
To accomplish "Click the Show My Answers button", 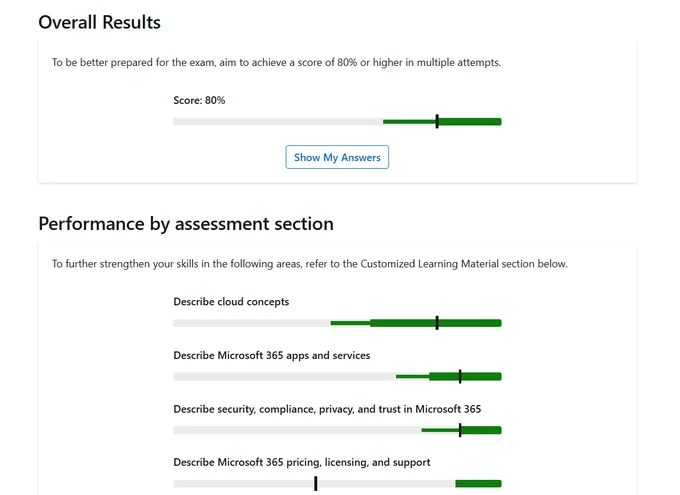I will click(337, 157).
